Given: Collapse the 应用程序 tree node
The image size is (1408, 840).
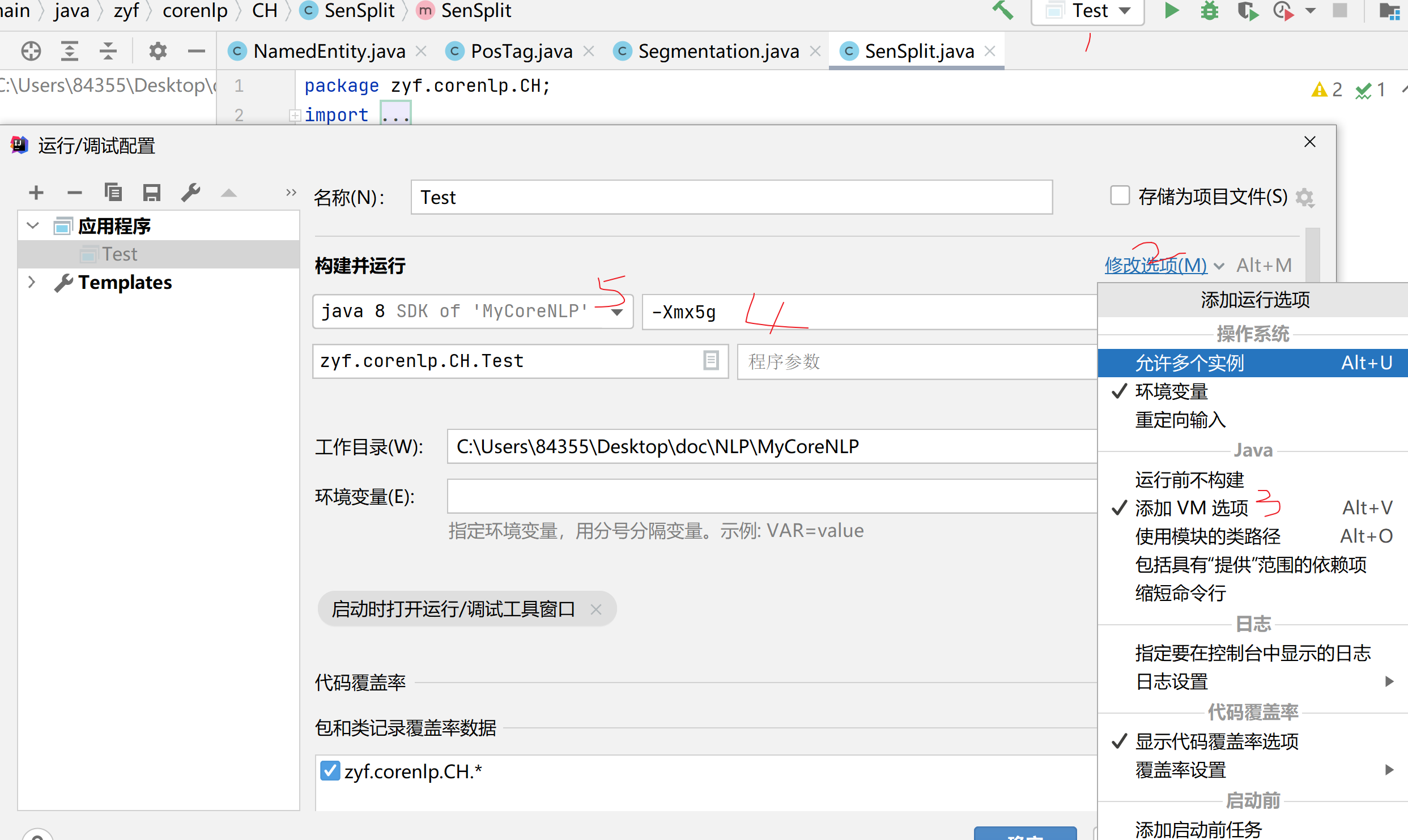Looking at the screenshot, I should click(32, 225).
